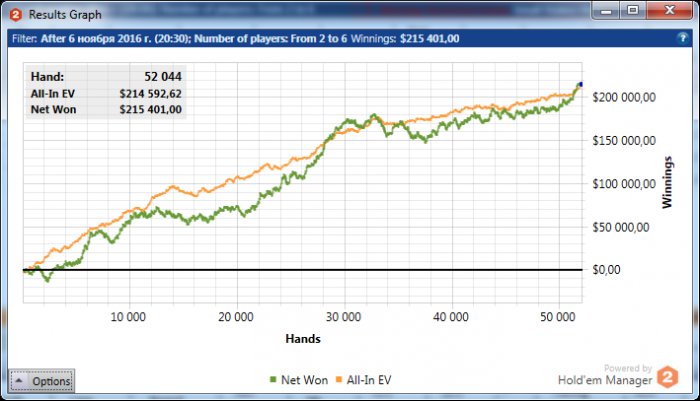The image size is (700, 401).
Task: Click the 50 000 hands axis label
Action: 558,317
